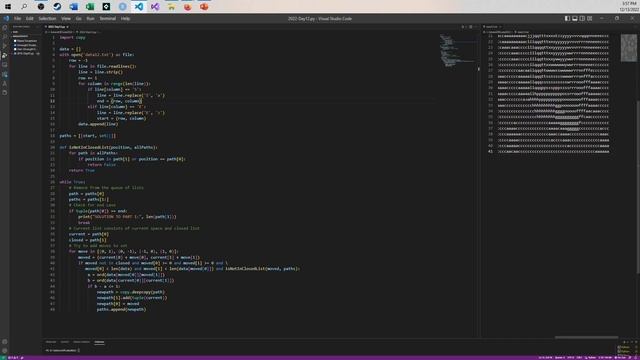Screen dimensions: 640x360
Task: Close the input.txt tab
Action: click(x=500, y=27)
